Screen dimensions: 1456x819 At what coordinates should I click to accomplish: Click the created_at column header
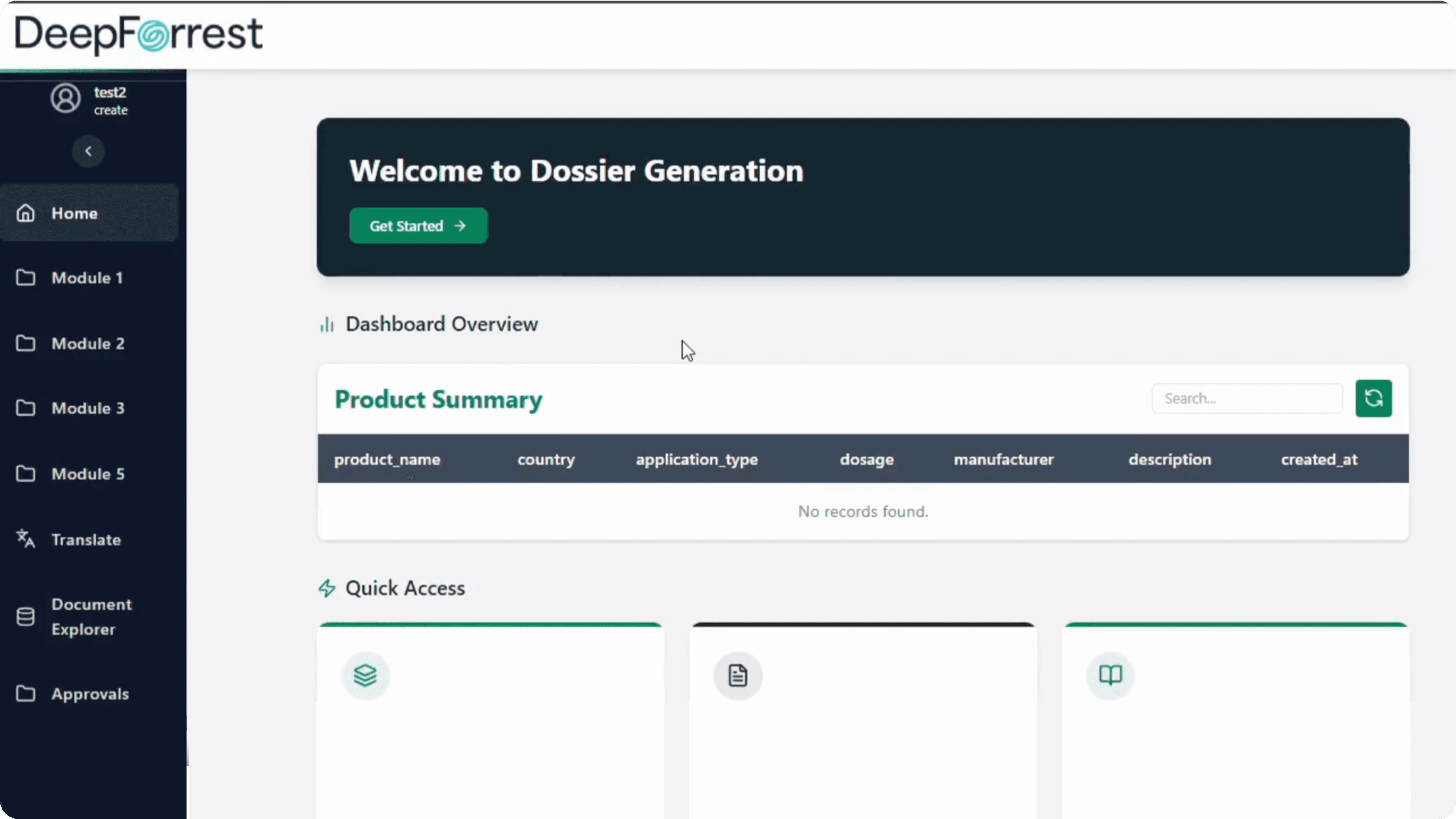tap(1319, 459)
